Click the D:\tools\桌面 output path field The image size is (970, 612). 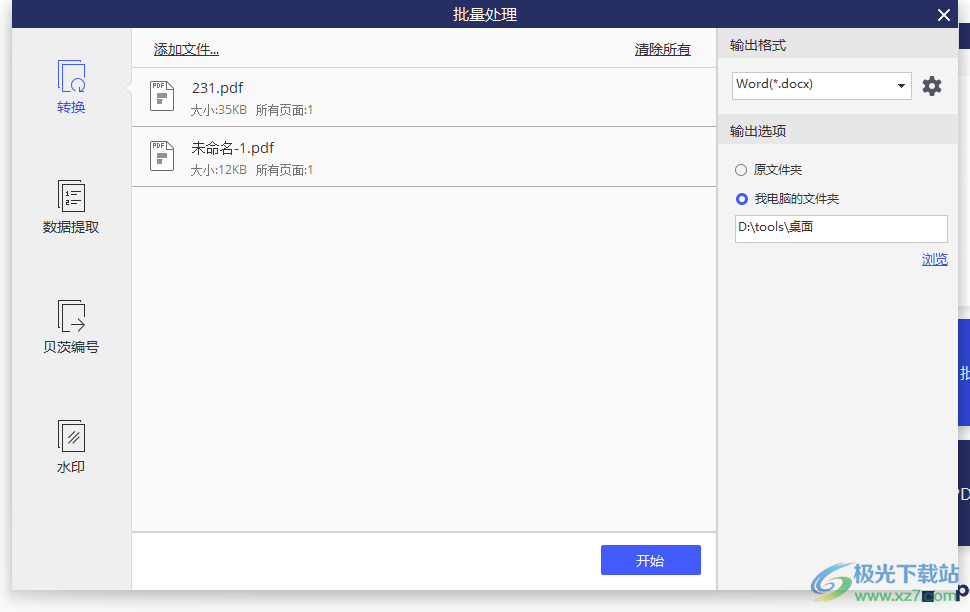(840, 228)
